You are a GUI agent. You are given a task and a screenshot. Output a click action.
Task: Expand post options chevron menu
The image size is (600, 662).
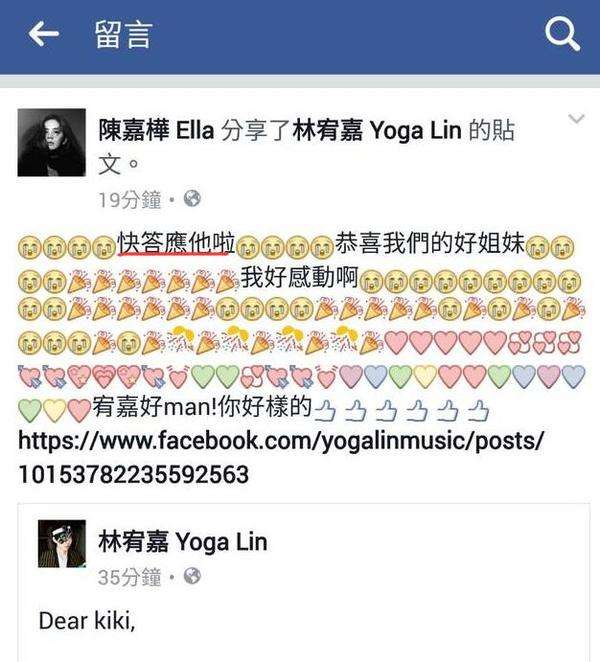pos(576,119)
